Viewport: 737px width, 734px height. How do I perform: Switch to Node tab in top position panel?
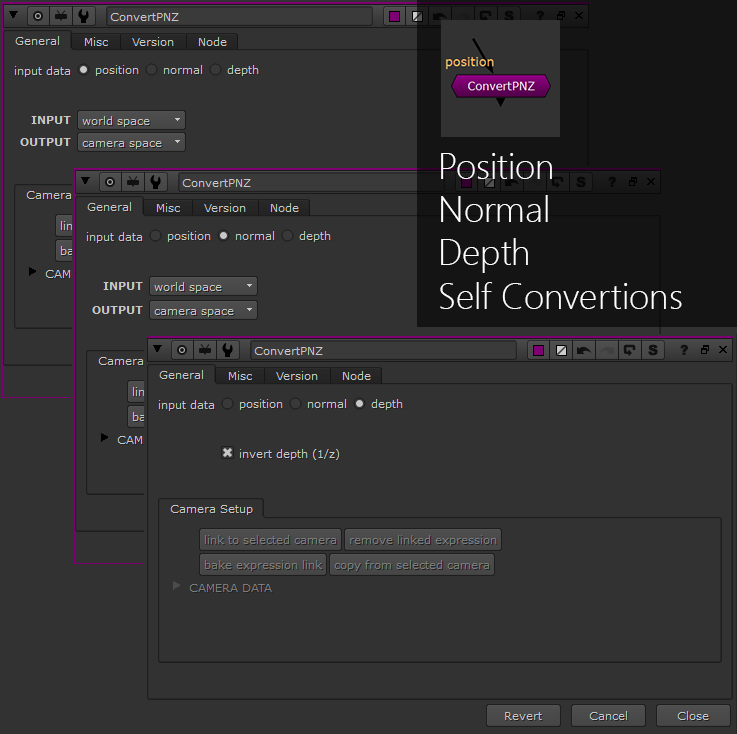coord(212,42)
